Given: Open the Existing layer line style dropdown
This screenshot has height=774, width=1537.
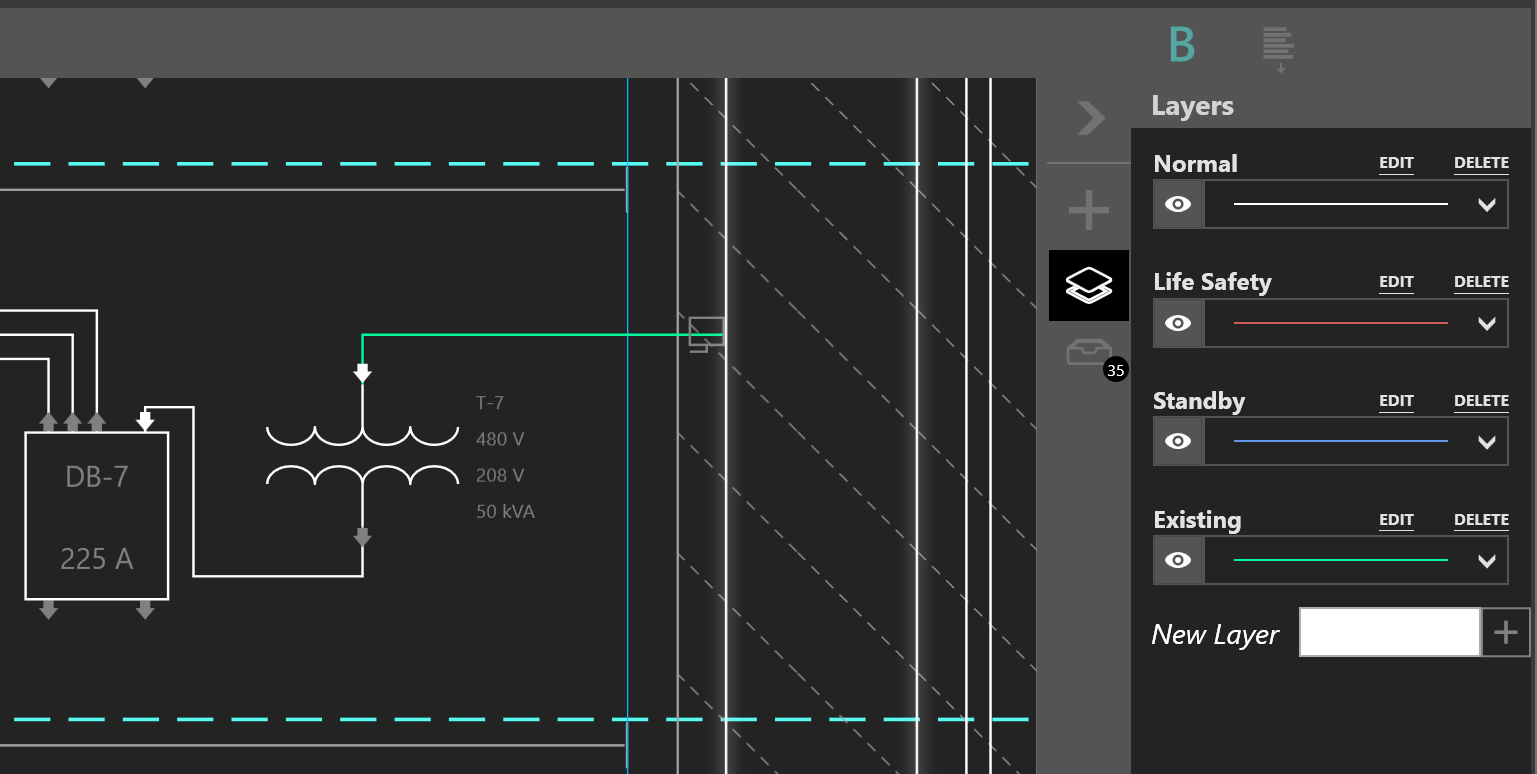Looking at the screenshot, I should click(1486, 561).
